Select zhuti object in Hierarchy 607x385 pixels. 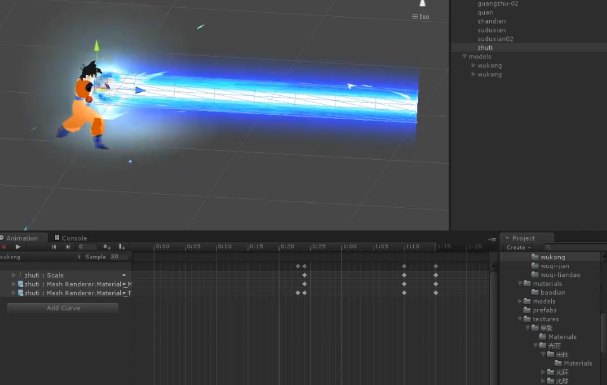pos(485,48)
